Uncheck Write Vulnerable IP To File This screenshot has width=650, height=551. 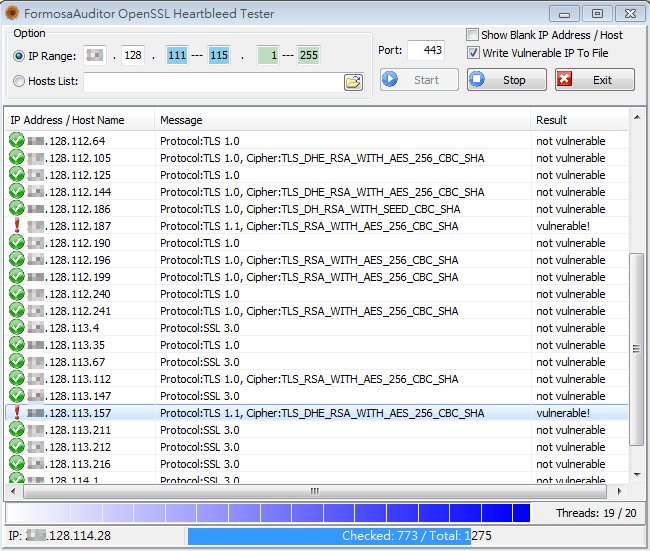(473, 53)
